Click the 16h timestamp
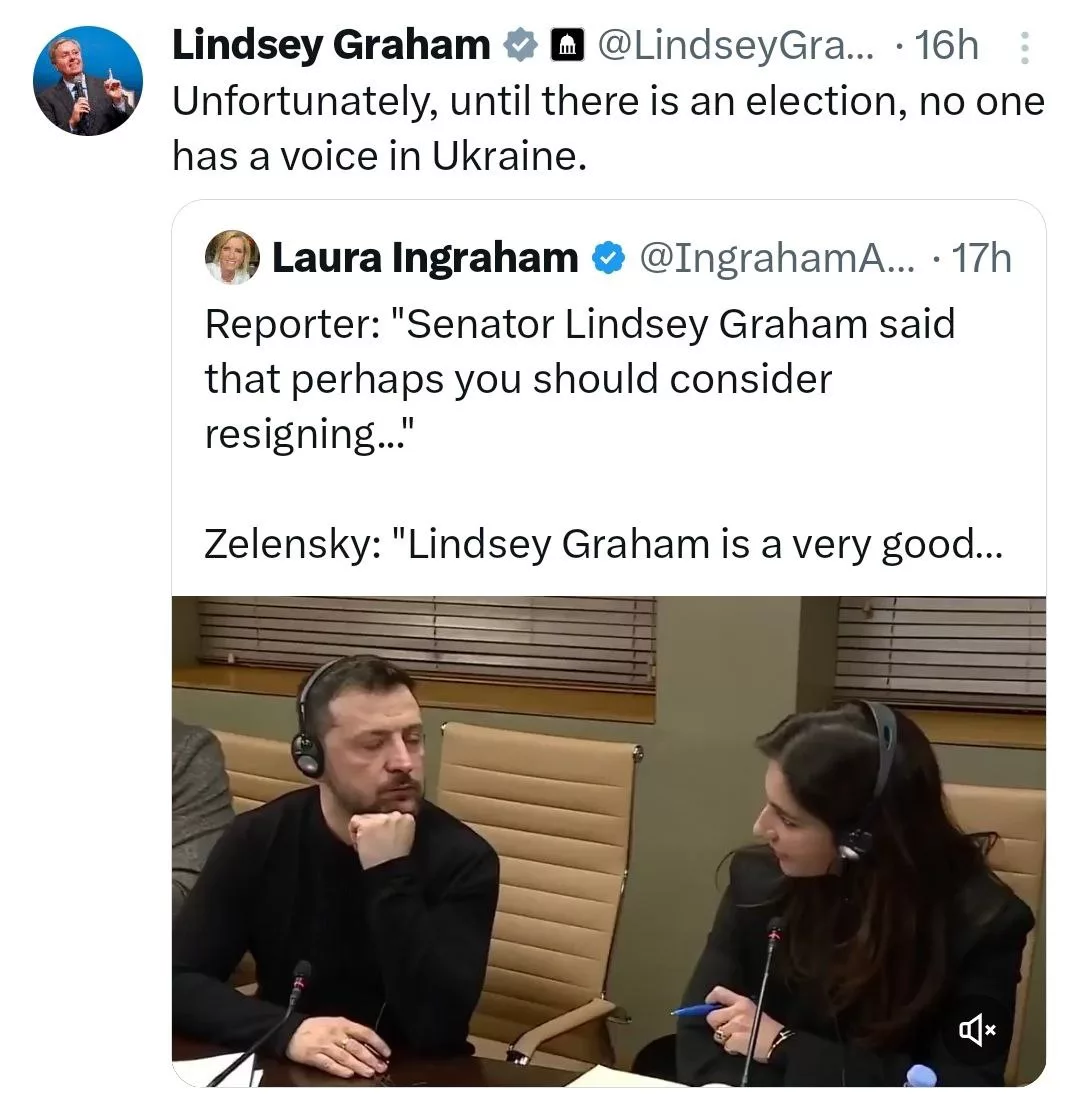Screen dimensions: 1080x1095 946,45
